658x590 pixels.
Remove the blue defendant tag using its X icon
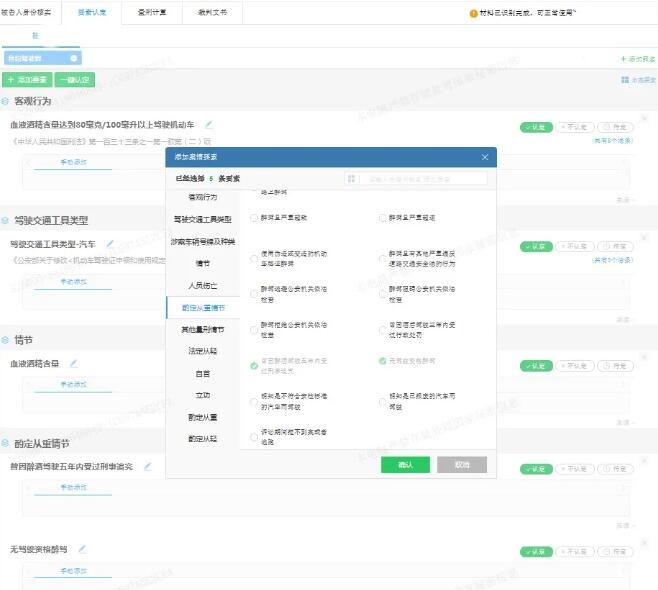coord(73,59)
